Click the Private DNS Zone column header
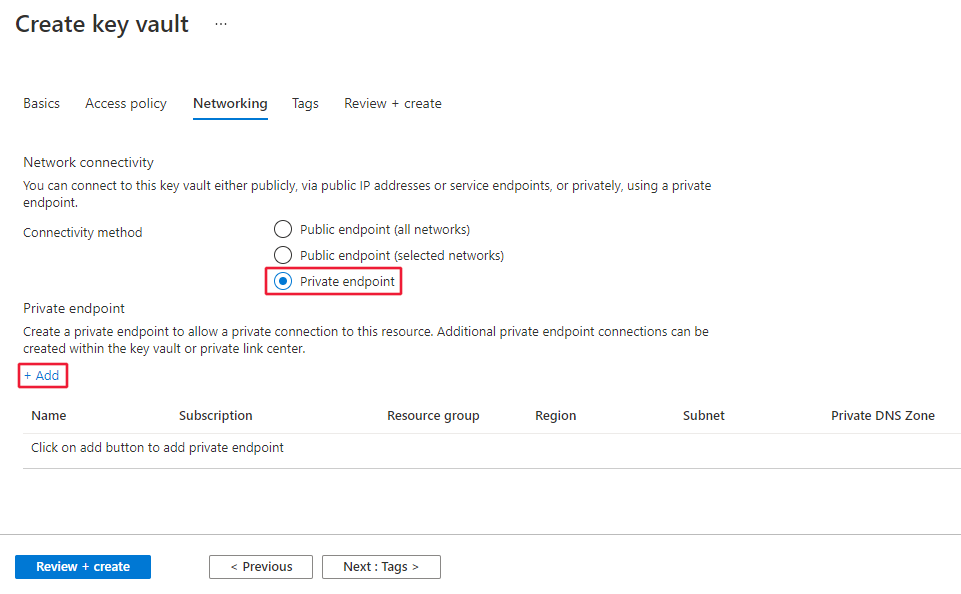Screen dimensions: 961x594 [x=883, y=415]
